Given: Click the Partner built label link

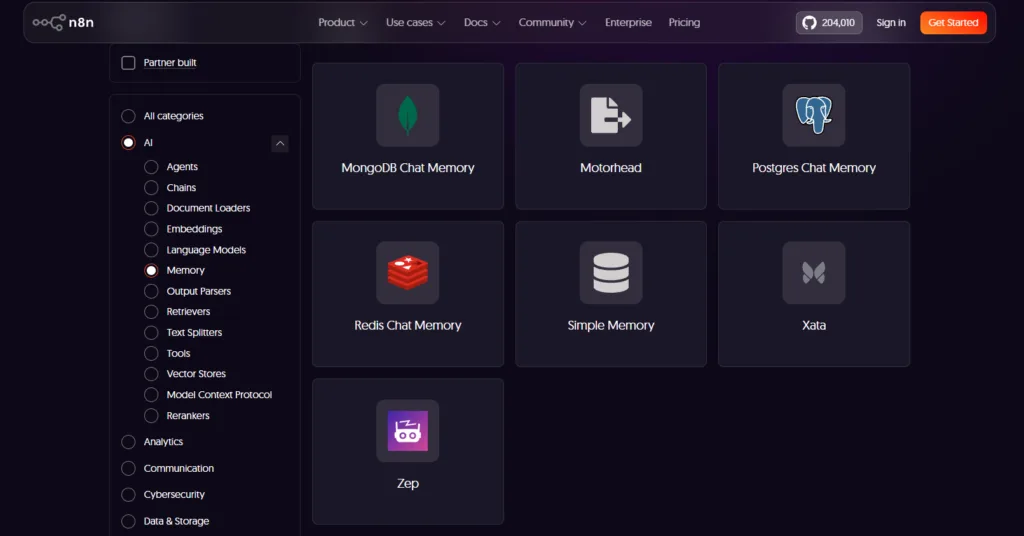Looking at the screenshot, I should 170,63.
